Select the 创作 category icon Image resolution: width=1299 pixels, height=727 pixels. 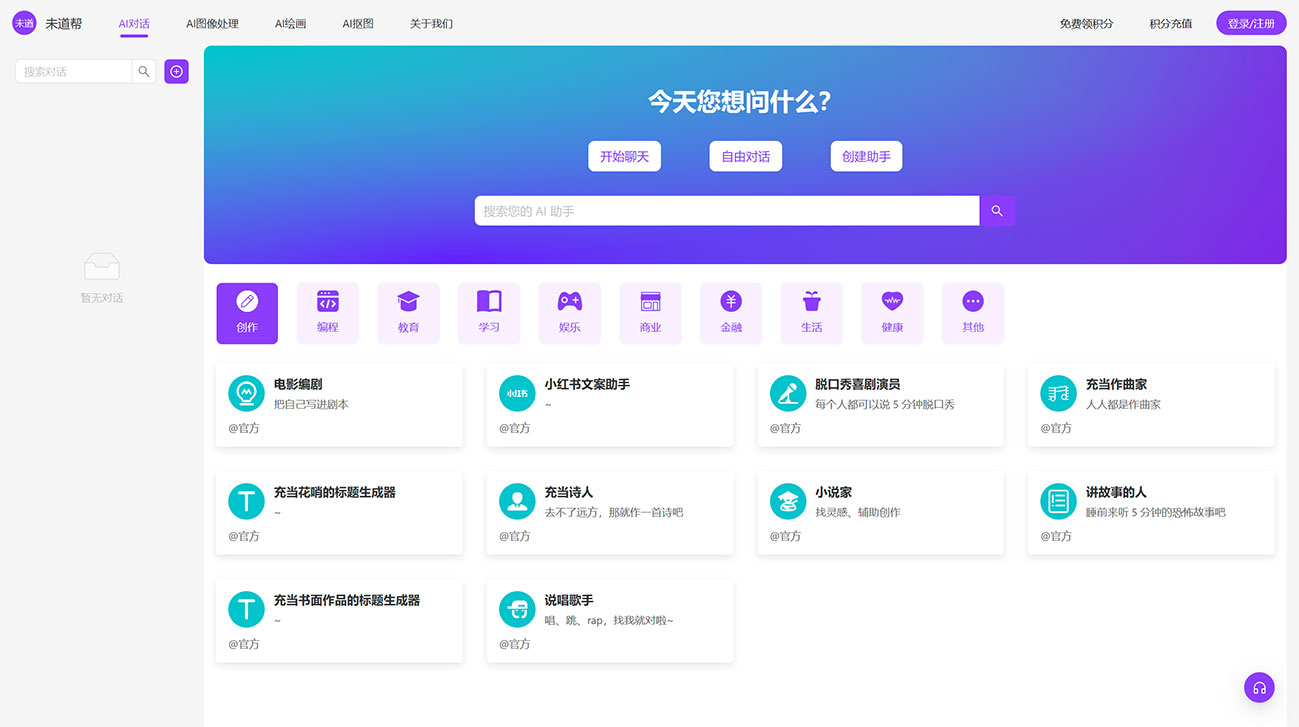tap(247, 312)
